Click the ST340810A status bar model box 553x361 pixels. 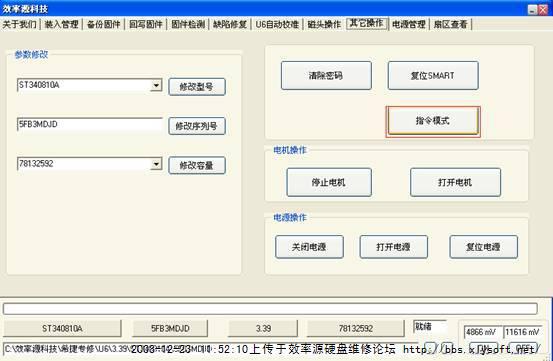pyautogui.click(x=62, y=329)
